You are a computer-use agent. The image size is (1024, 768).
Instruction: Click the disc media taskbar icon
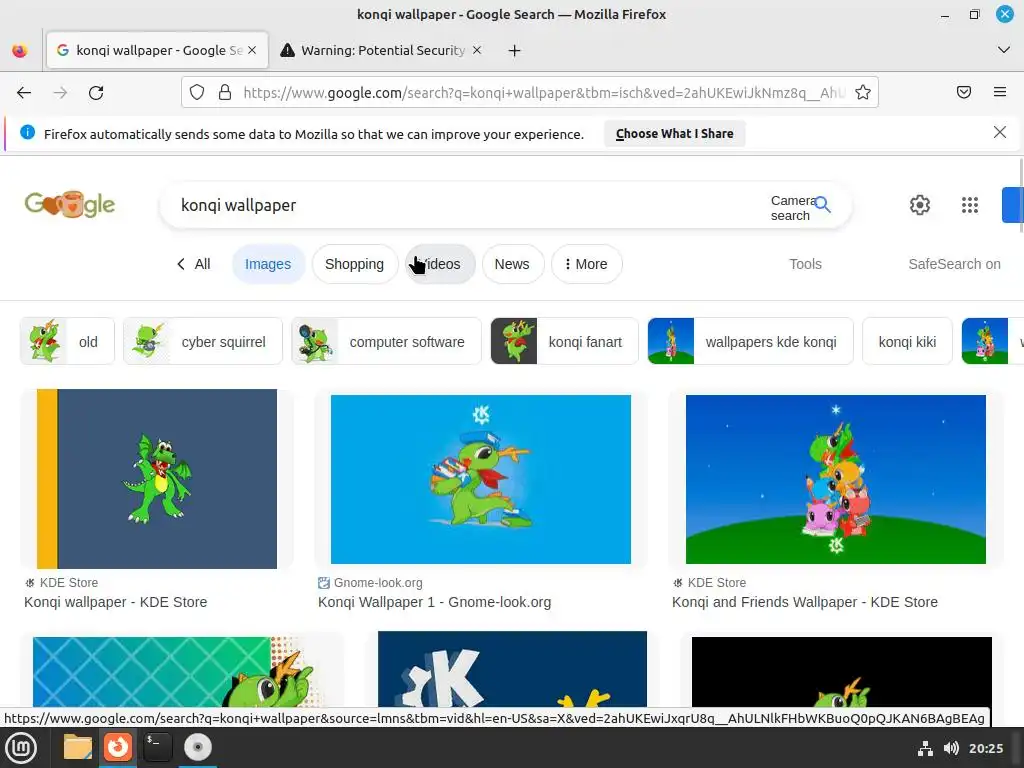(x=197, y=748)
